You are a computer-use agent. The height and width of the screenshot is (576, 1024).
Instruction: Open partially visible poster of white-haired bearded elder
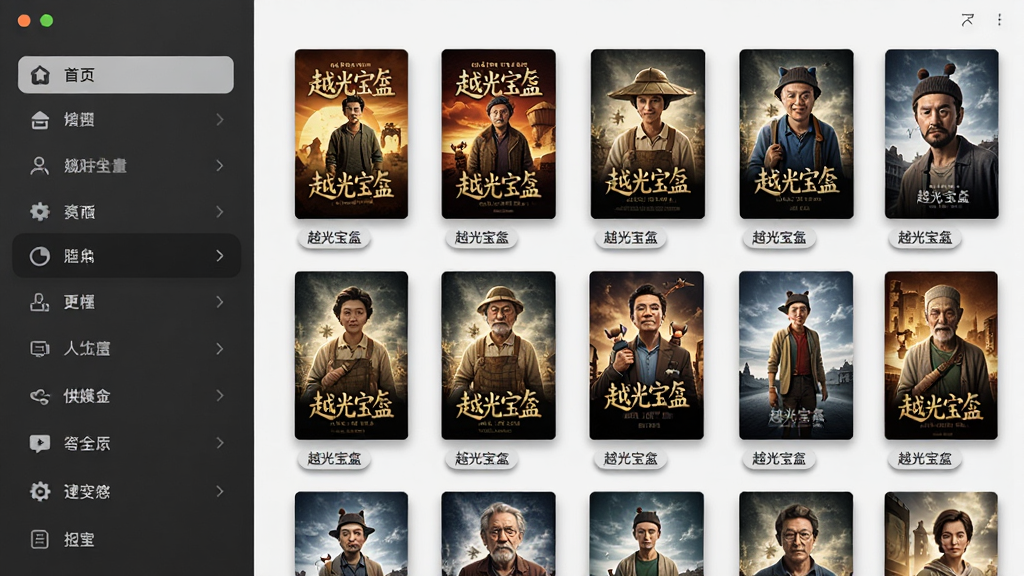tap(498, 534)
